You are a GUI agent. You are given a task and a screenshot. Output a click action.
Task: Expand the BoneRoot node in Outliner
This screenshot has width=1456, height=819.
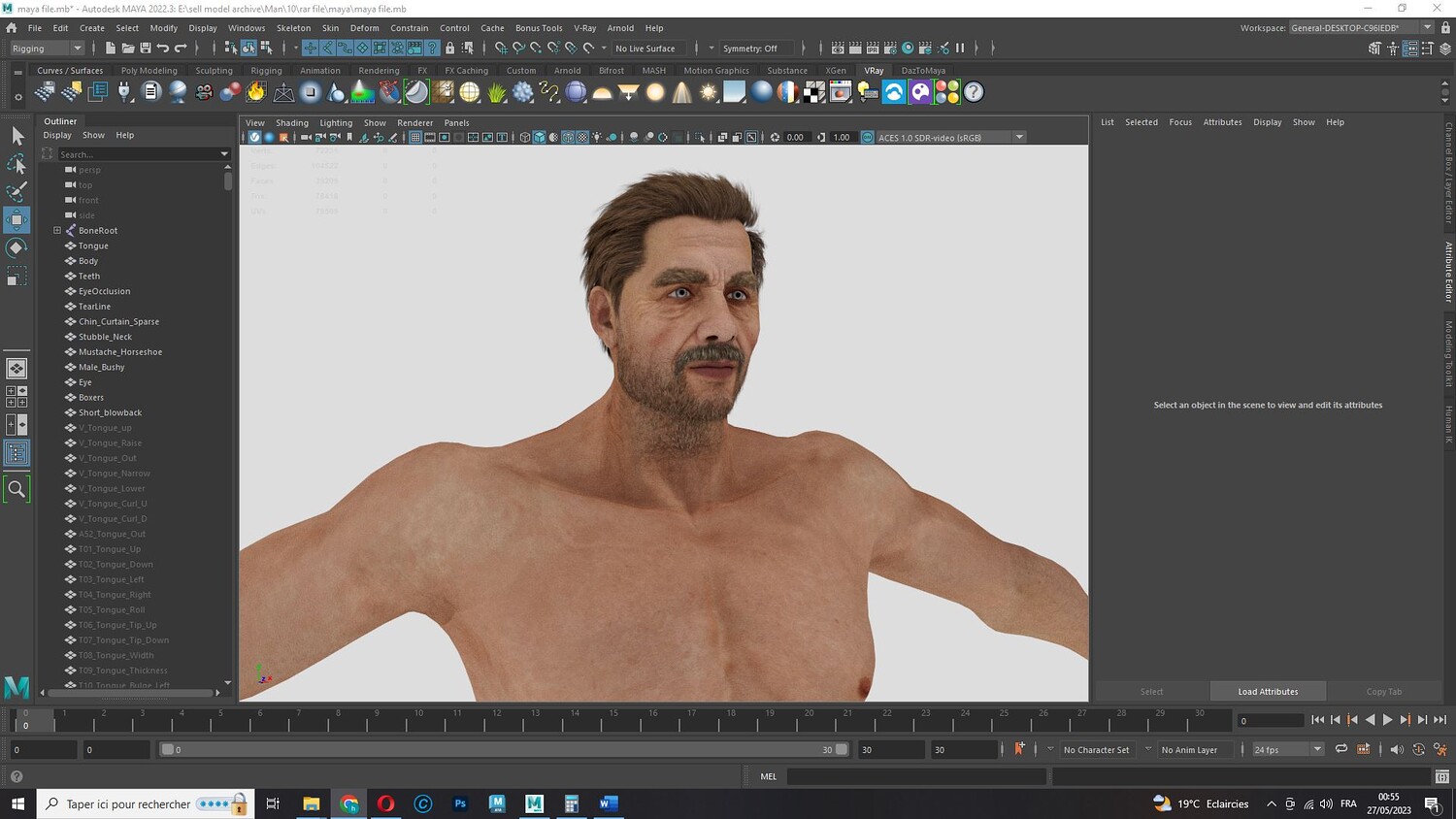pos(57,231)
